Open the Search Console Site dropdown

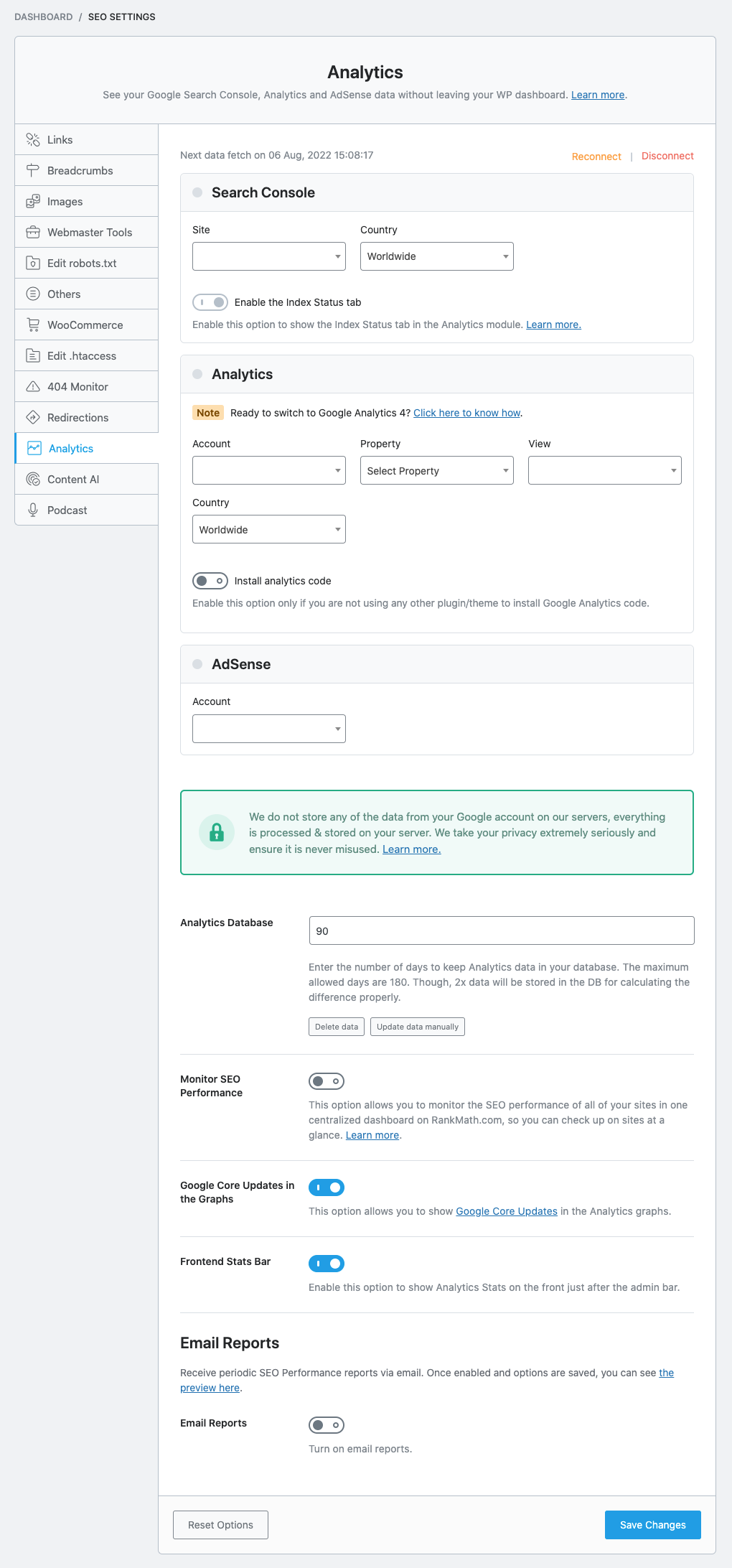268,256
